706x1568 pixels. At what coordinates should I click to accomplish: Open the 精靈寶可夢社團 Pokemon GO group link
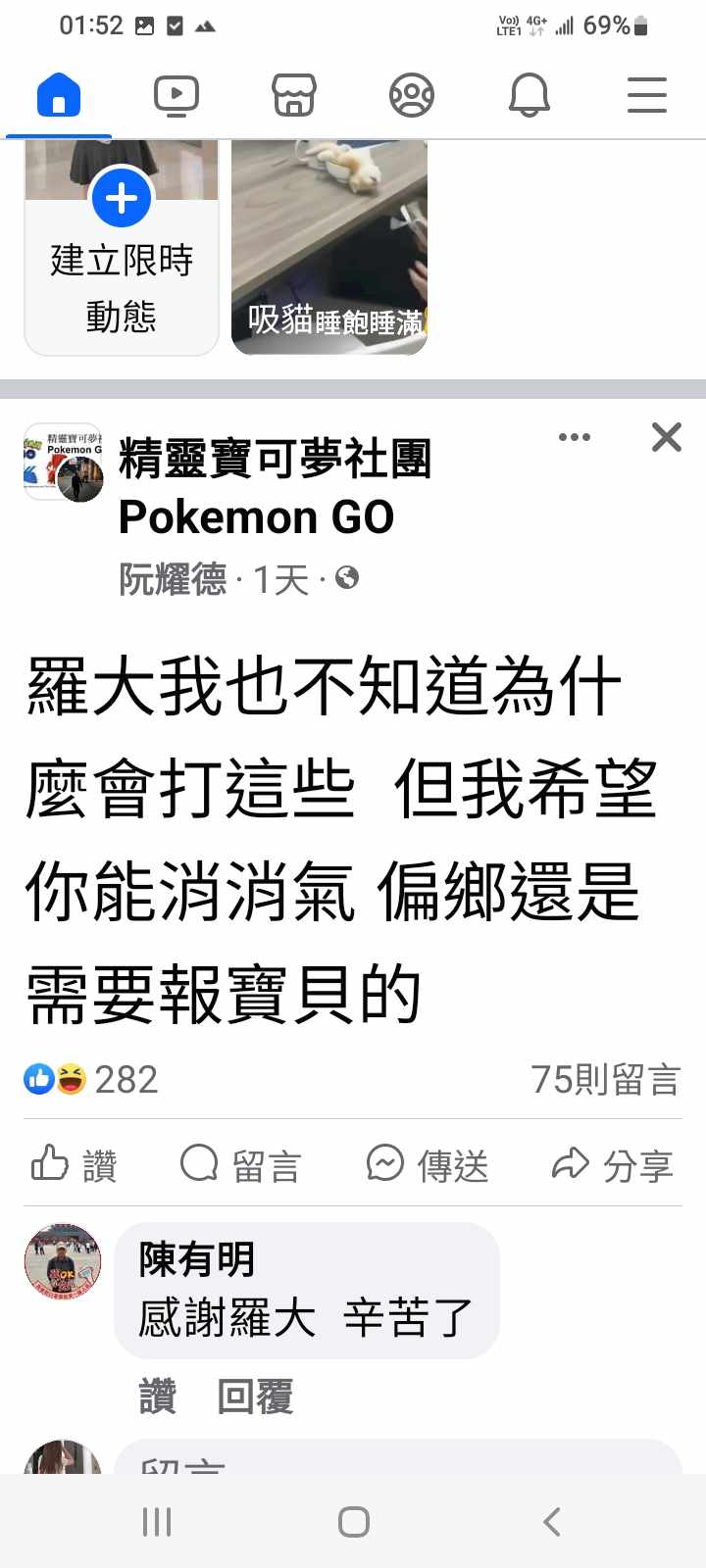tap(275, 487)
